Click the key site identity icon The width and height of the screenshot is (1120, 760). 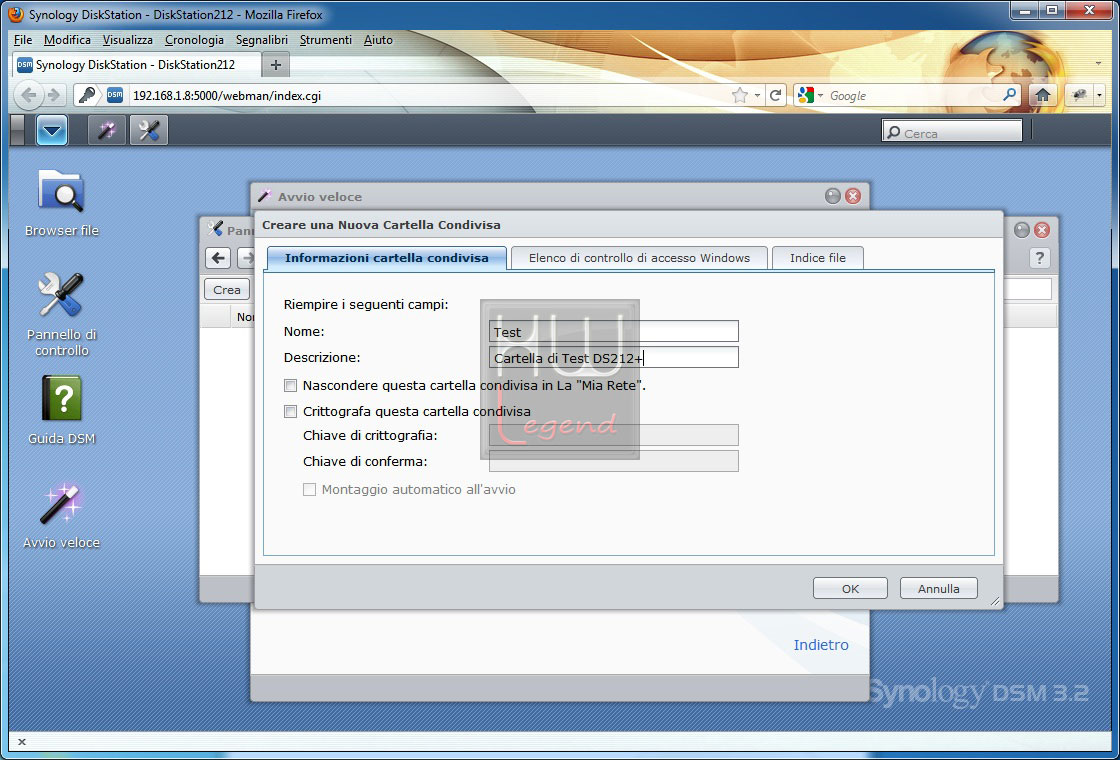(86, 95)
